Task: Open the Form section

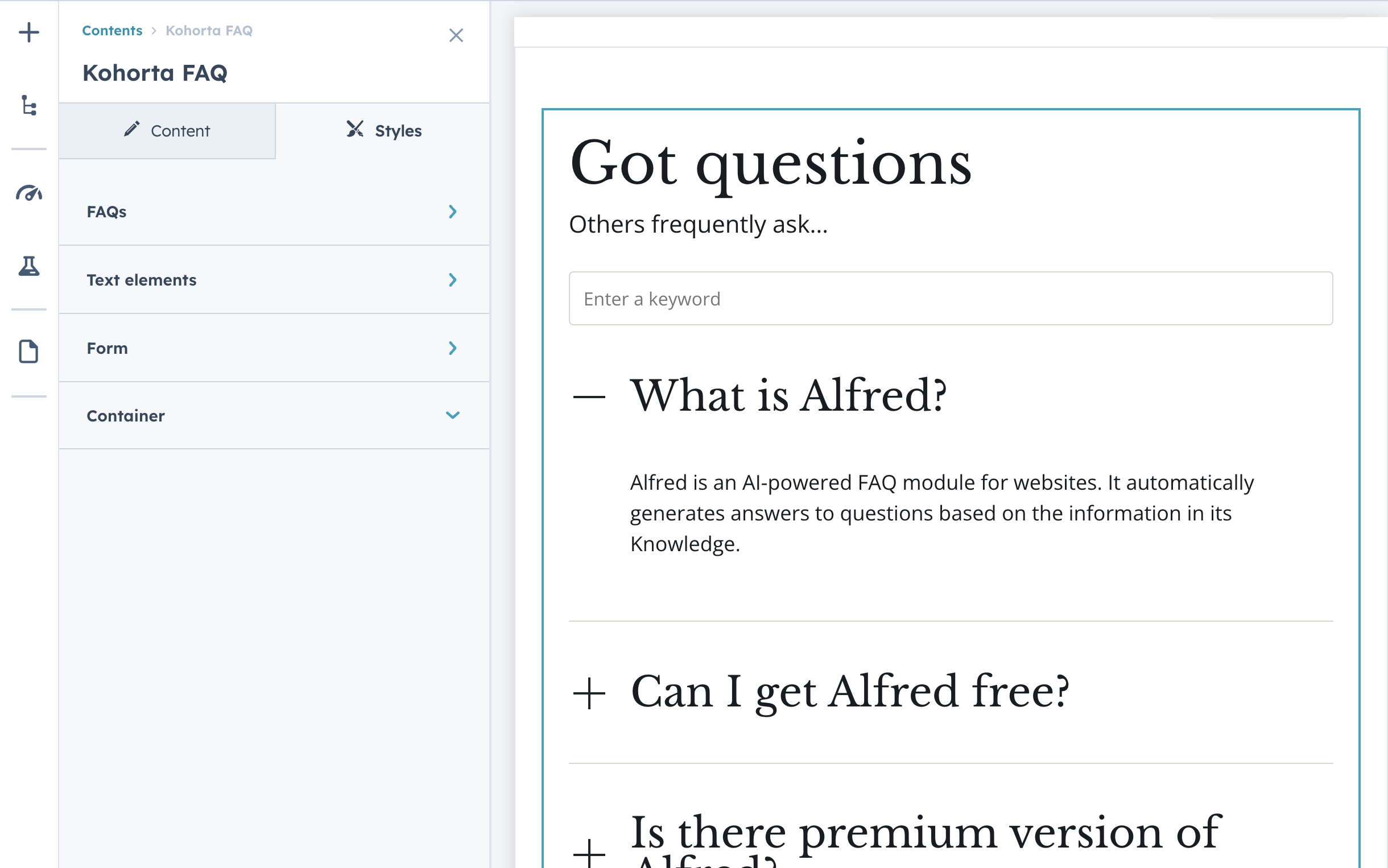Action: click(274, 348)
